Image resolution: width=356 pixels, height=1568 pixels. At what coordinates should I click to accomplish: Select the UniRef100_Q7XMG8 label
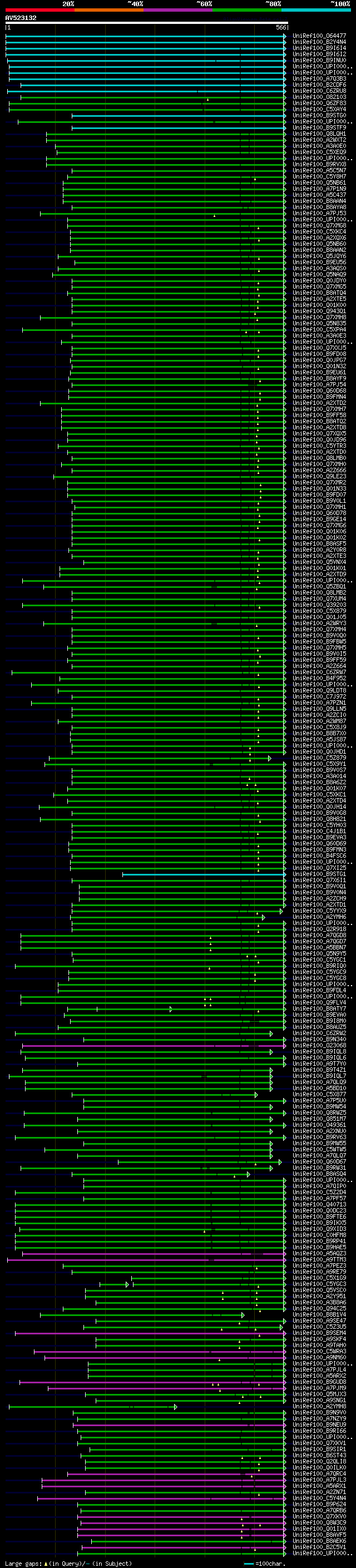[x=319, y=226]
